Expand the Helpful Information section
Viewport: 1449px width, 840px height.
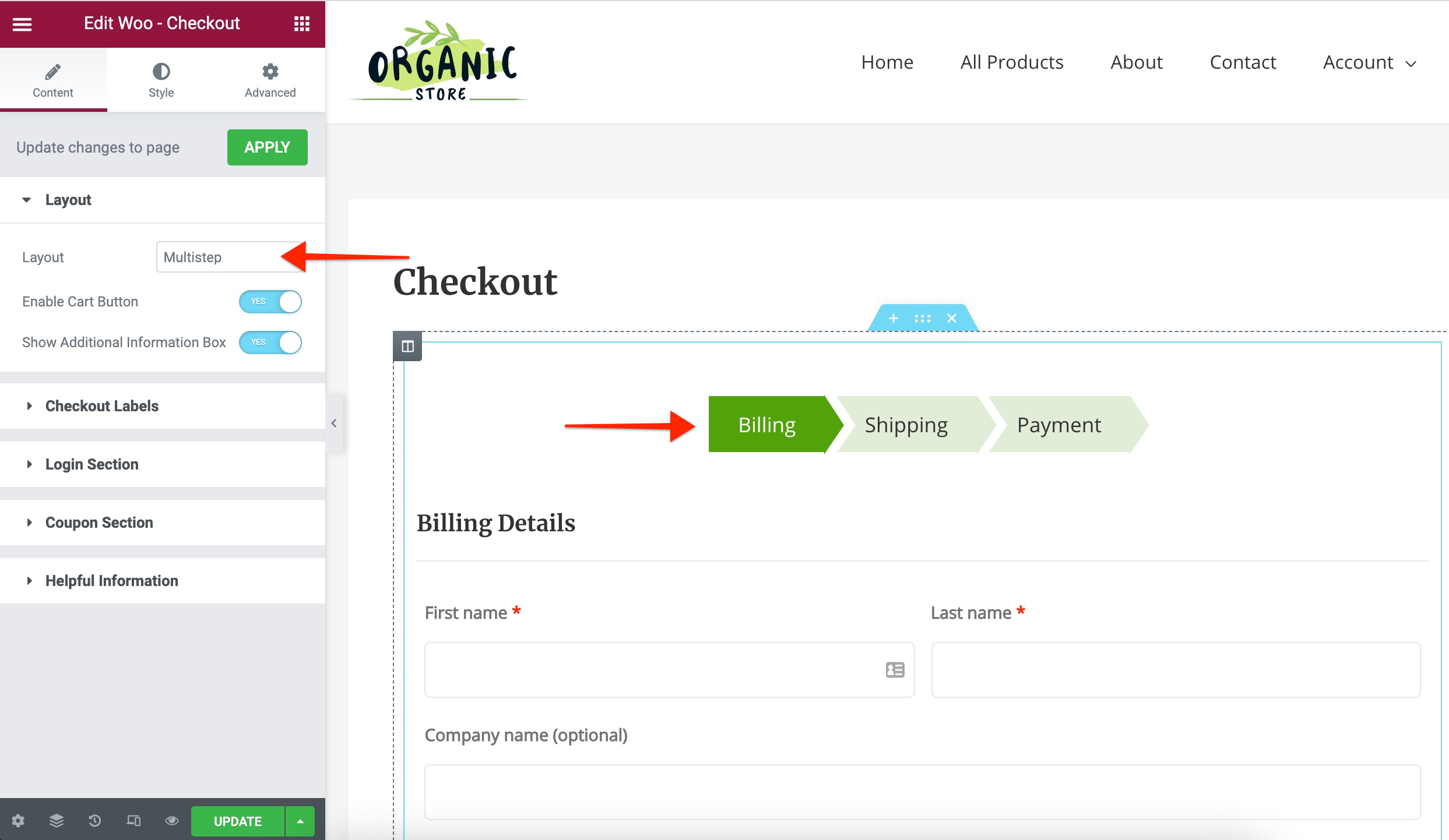[x=163, y=581]
